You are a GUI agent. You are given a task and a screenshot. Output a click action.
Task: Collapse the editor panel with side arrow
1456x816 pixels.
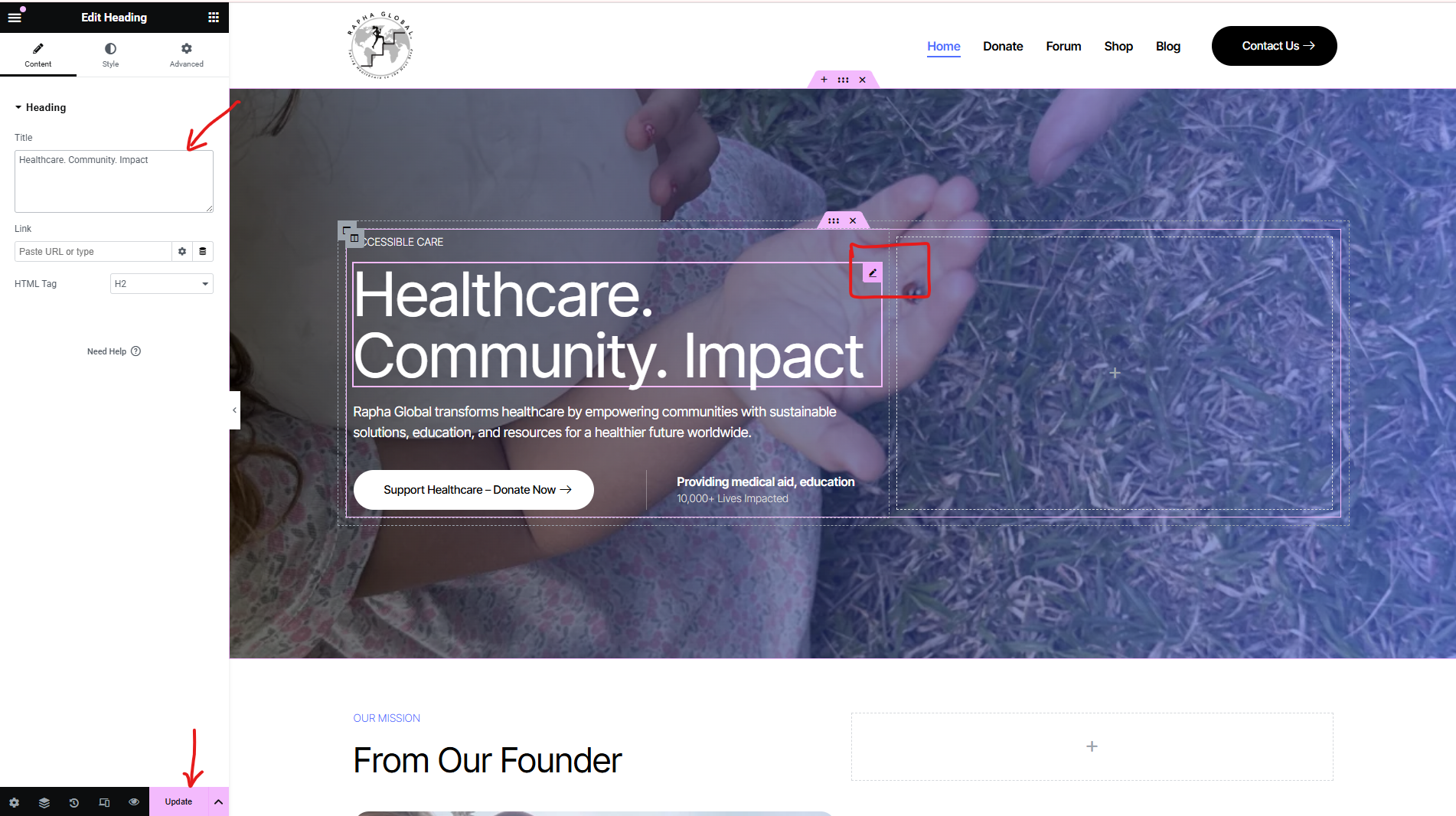[234, 410]
